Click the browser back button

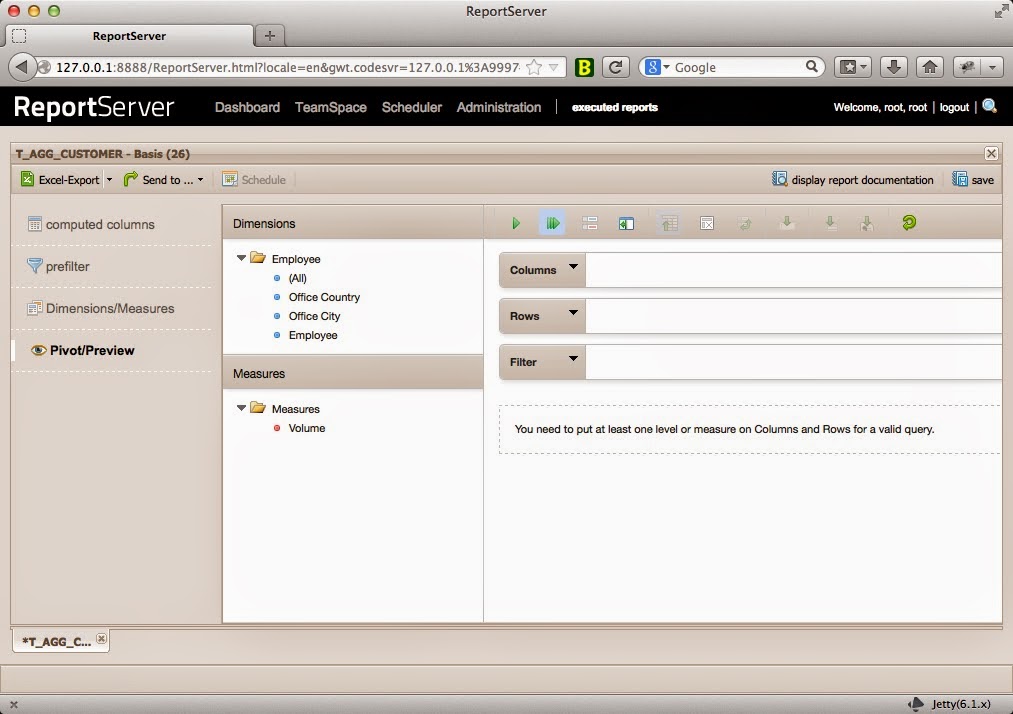[22, 67]
